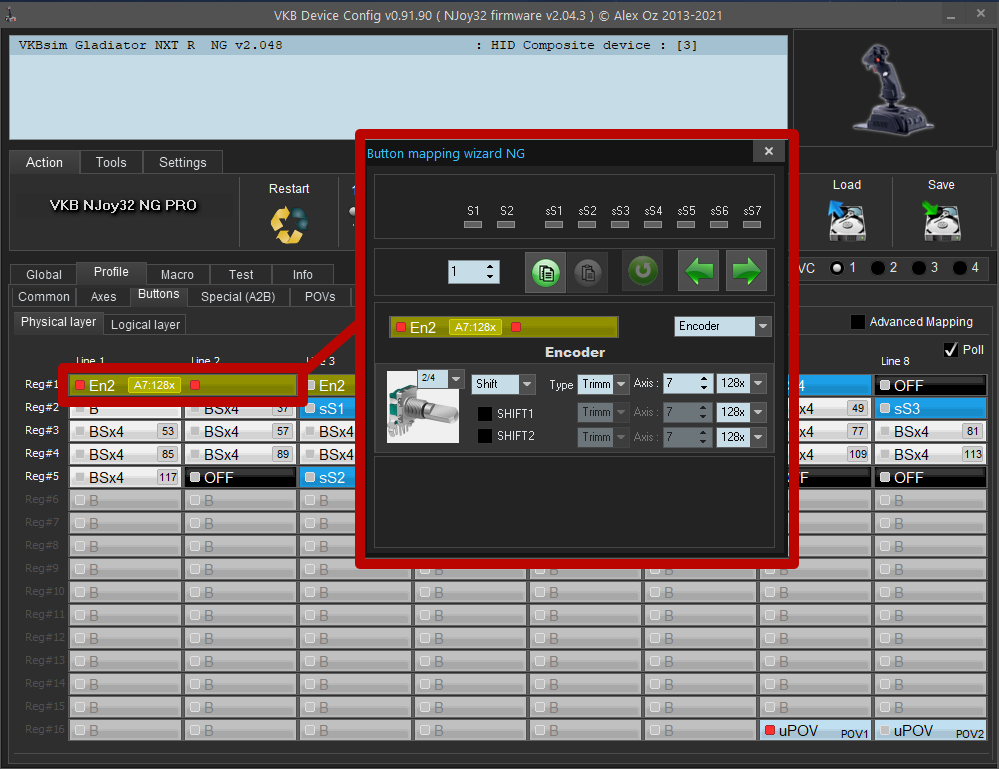The height and width of the screenshot is (769, 999).
Task: Switch to the Logical layer tab
Action: 145,325
